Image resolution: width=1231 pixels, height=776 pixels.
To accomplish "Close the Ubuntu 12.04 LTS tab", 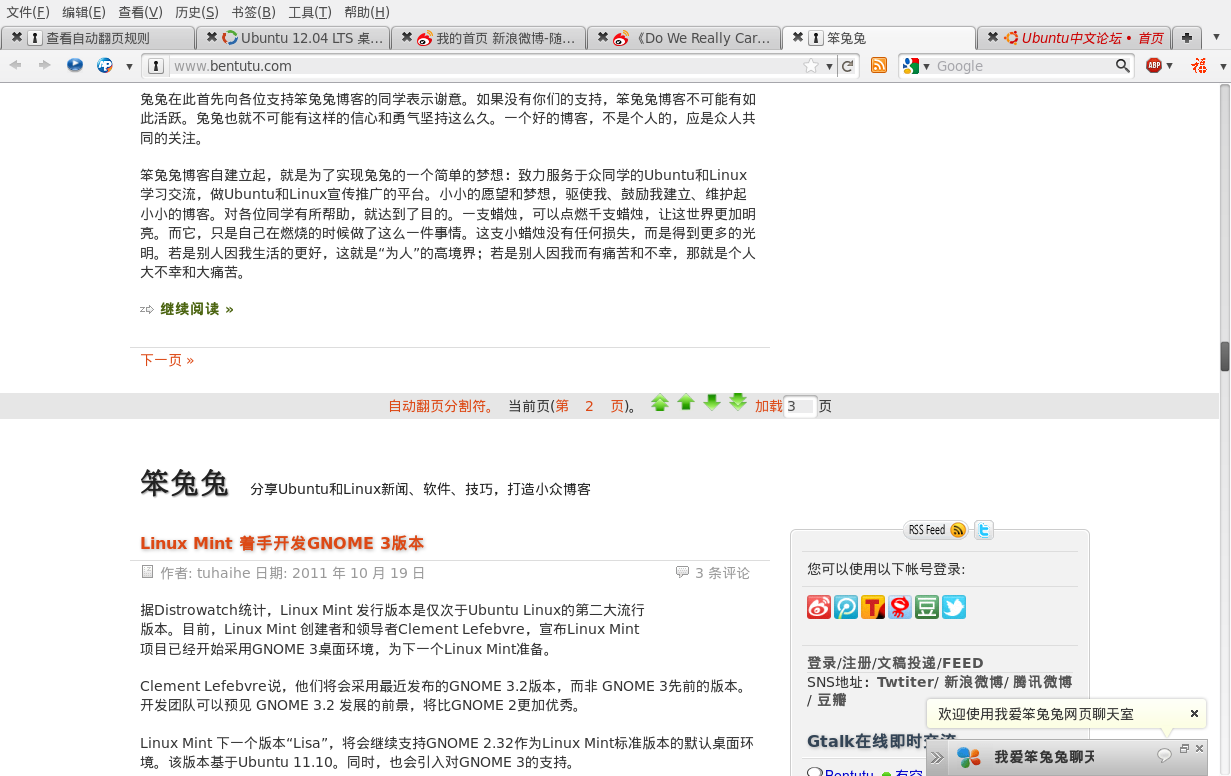I will [x=212, y=37].
